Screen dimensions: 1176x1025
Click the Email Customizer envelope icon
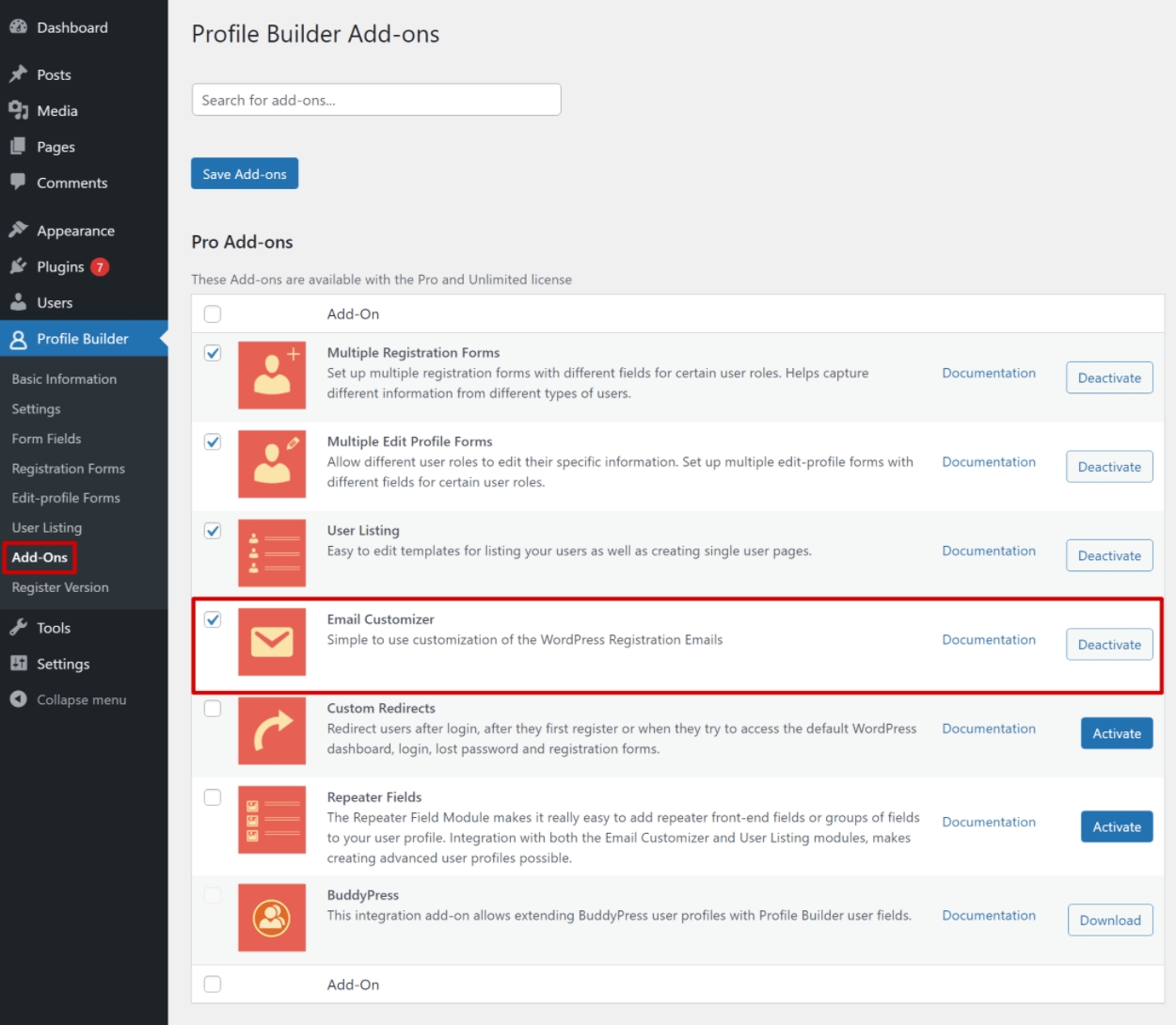(x=272, y=642)
